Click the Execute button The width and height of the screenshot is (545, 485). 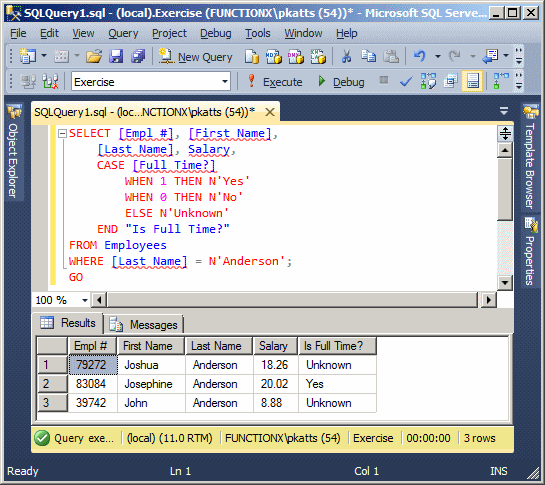click(275, 82)
